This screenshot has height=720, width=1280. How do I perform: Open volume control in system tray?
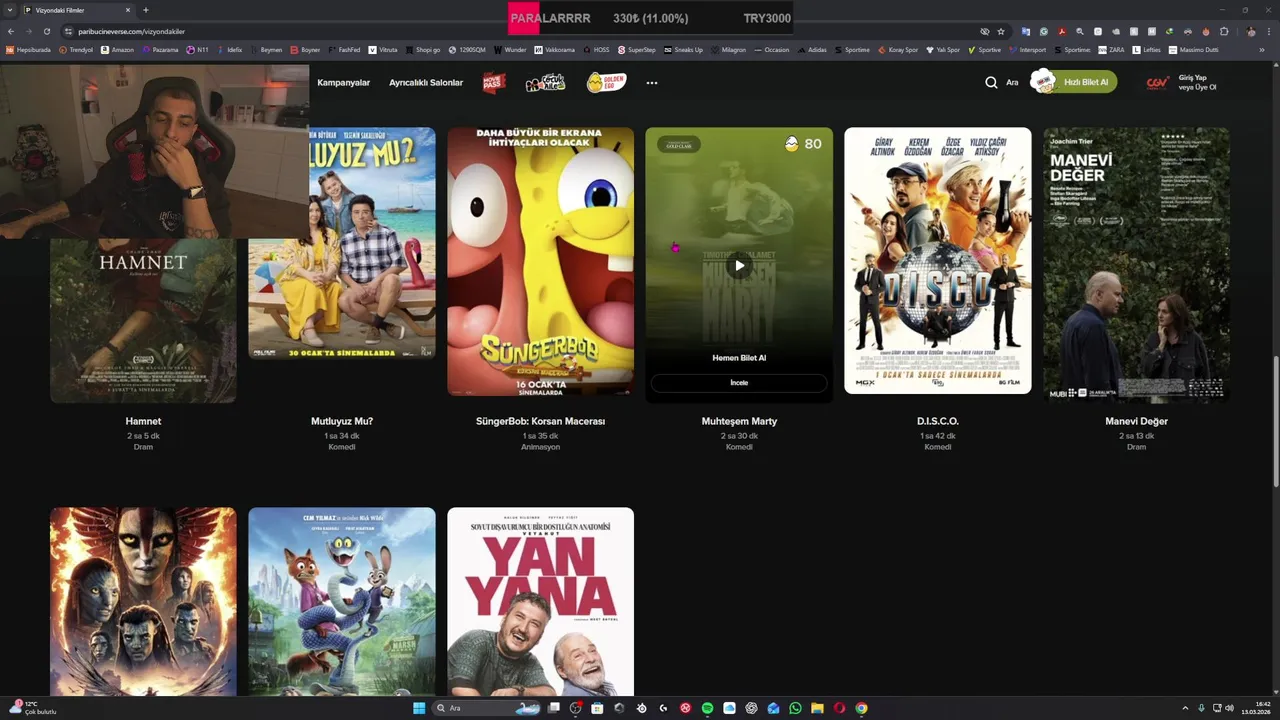point(1230,708)
